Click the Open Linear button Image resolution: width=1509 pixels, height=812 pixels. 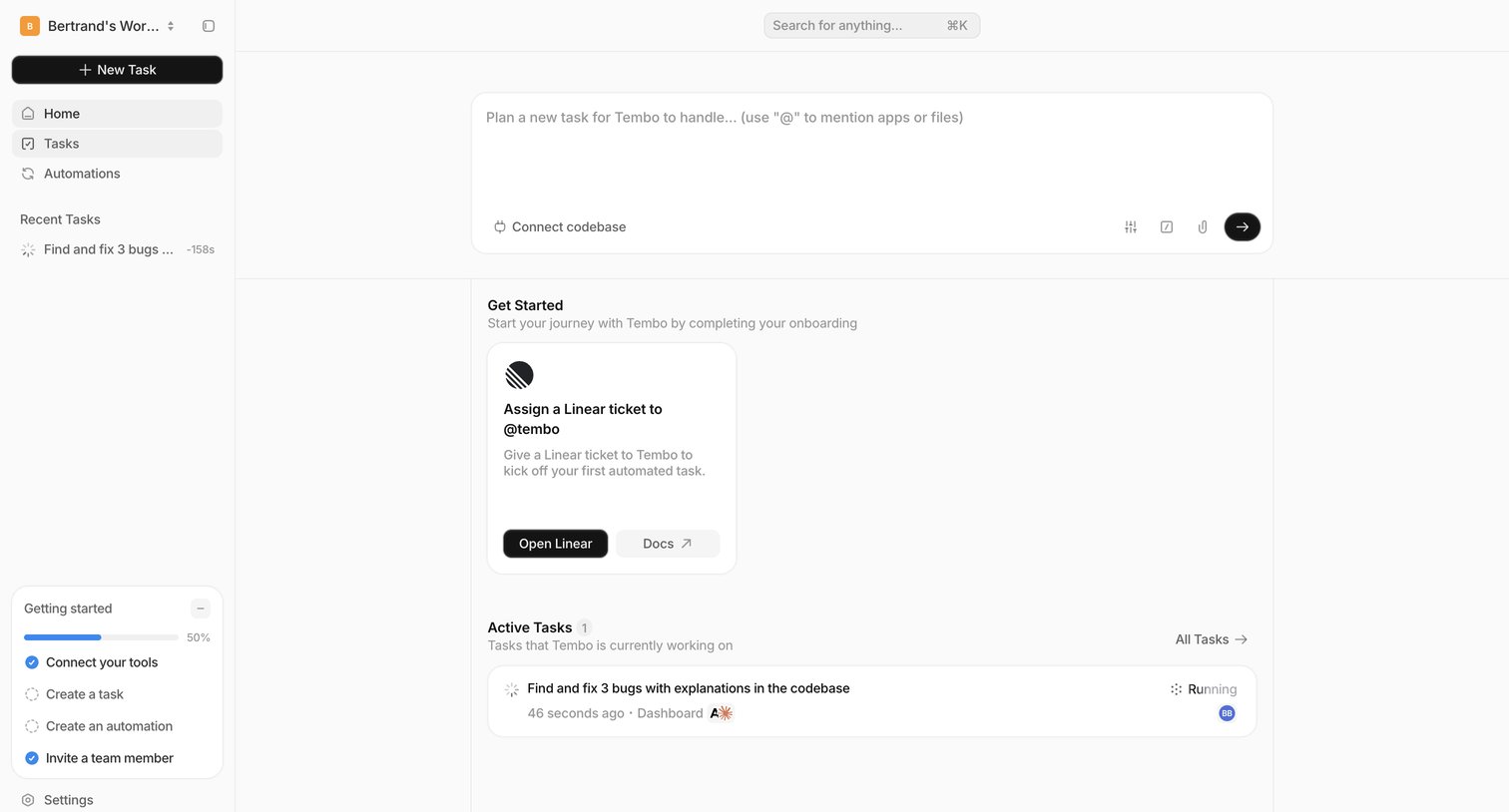[x=555, y=544]
